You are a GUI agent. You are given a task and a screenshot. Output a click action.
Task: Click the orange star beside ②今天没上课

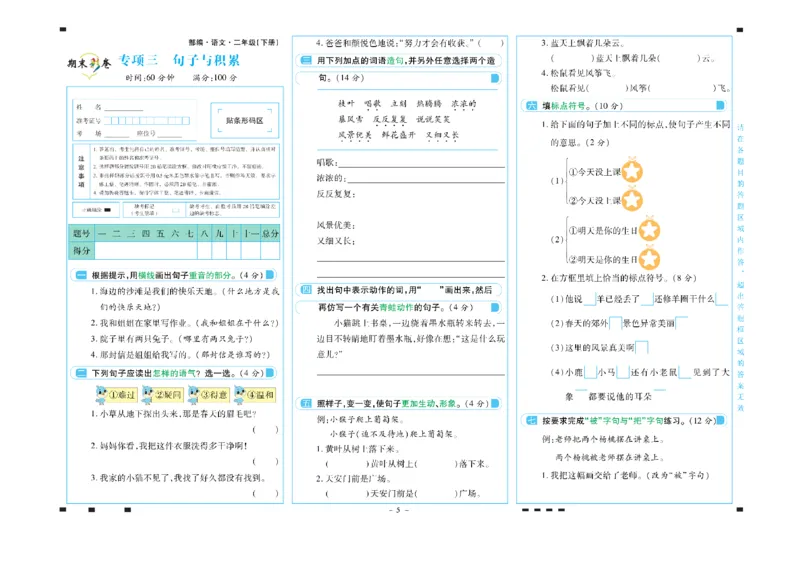[x=632, y=199]
